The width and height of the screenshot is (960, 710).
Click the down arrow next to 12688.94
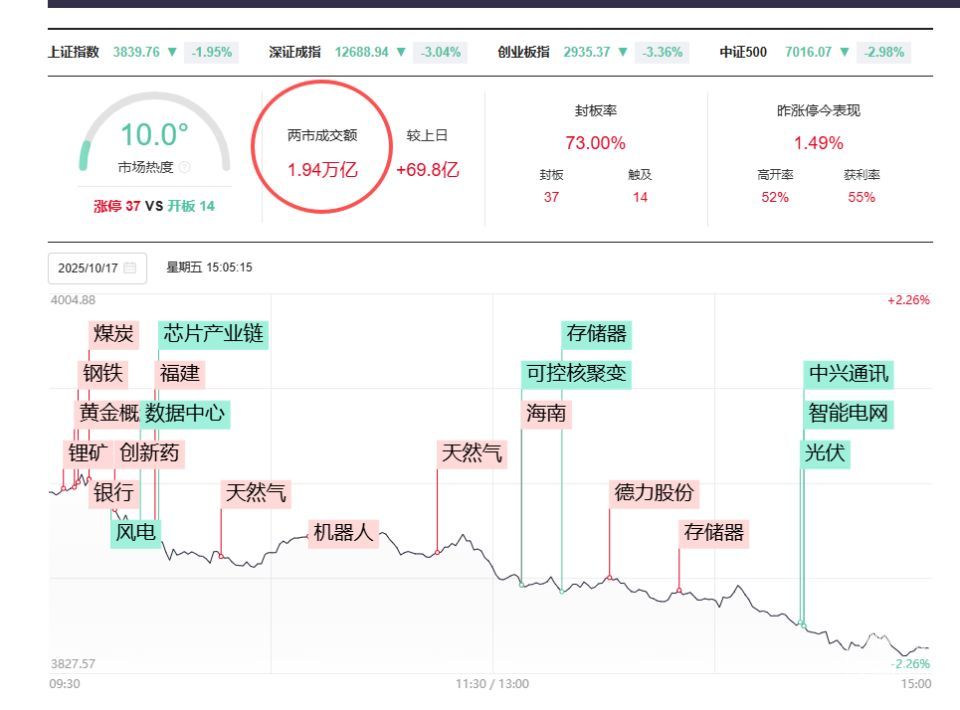(402, 52)
